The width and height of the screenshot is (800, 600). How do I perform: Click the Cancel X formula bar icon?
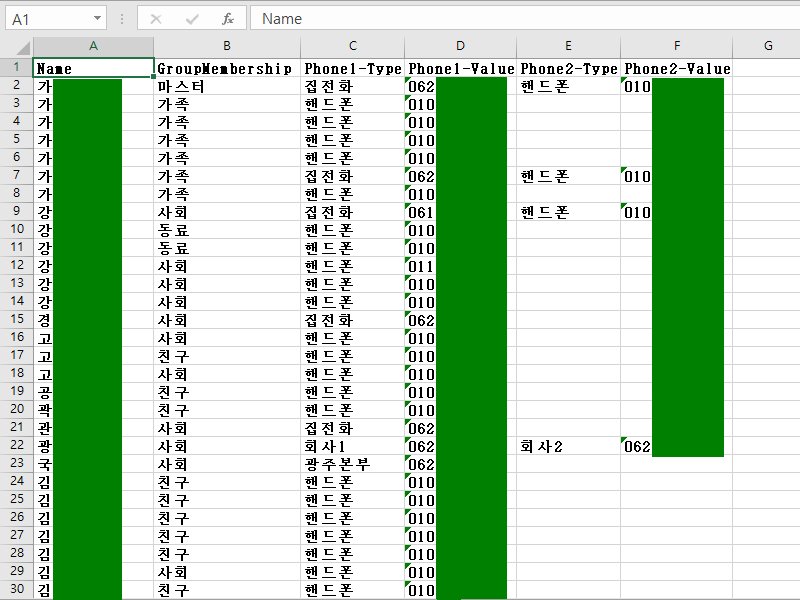point(156,19)
